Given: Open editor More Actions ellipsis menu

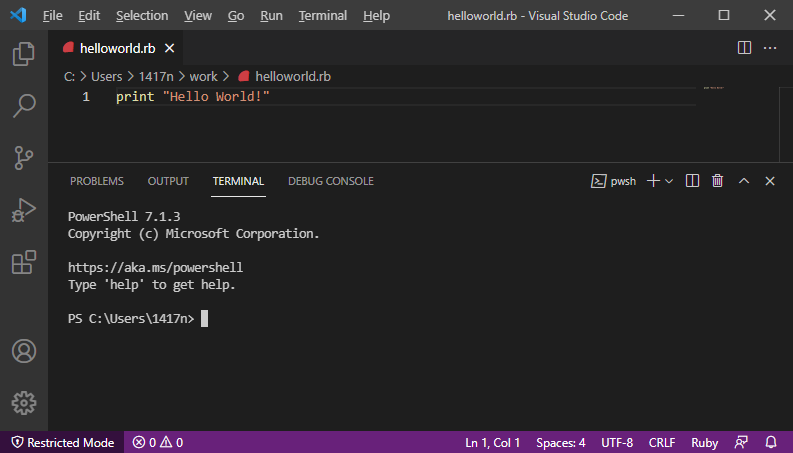Looking at the screenshot, I should tap(770, 47).
